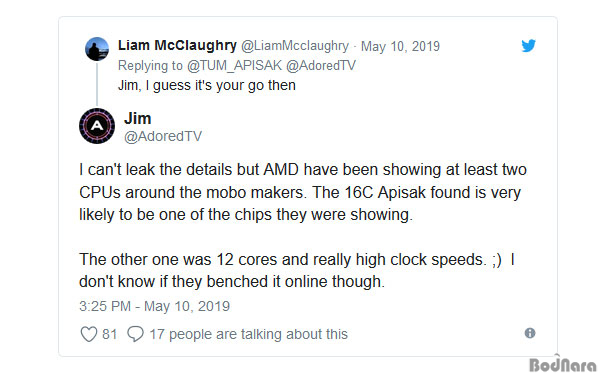Click the reply text 'Jim, I guess it's your go then'
Viewport: 600px width, 375px height.
pos(207,85)
